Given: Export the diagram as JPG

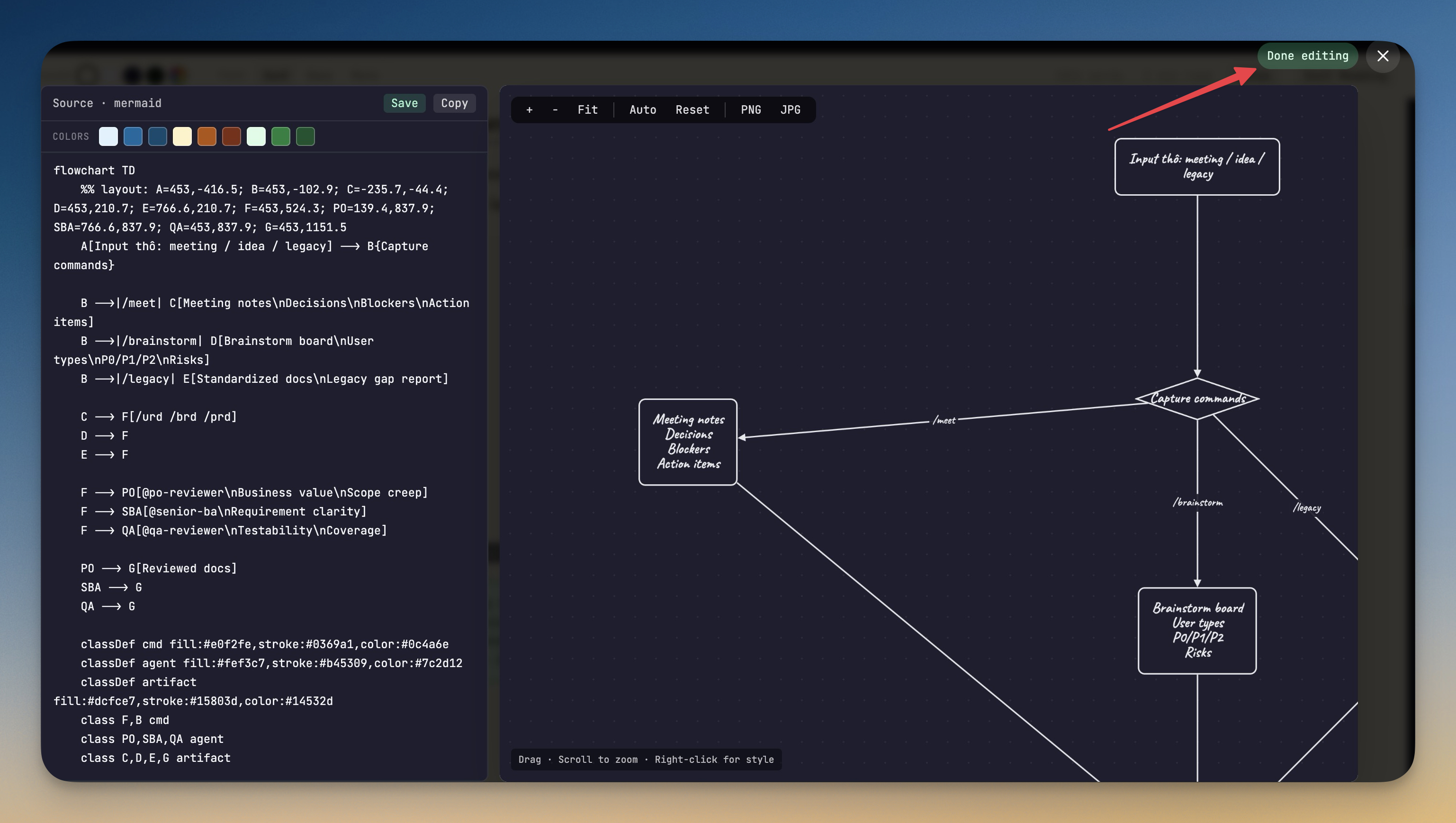Looking at the screenshot, I should tap(790, 109).
